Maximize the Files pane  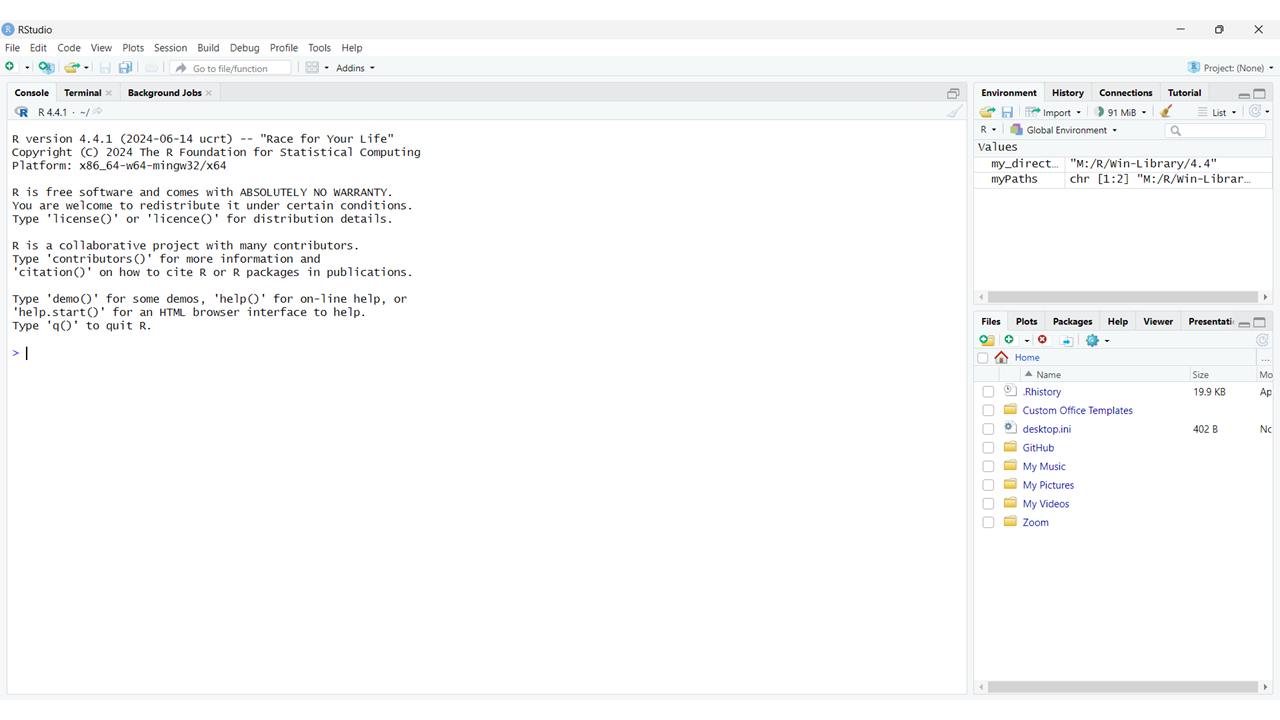click(1260, 323)
